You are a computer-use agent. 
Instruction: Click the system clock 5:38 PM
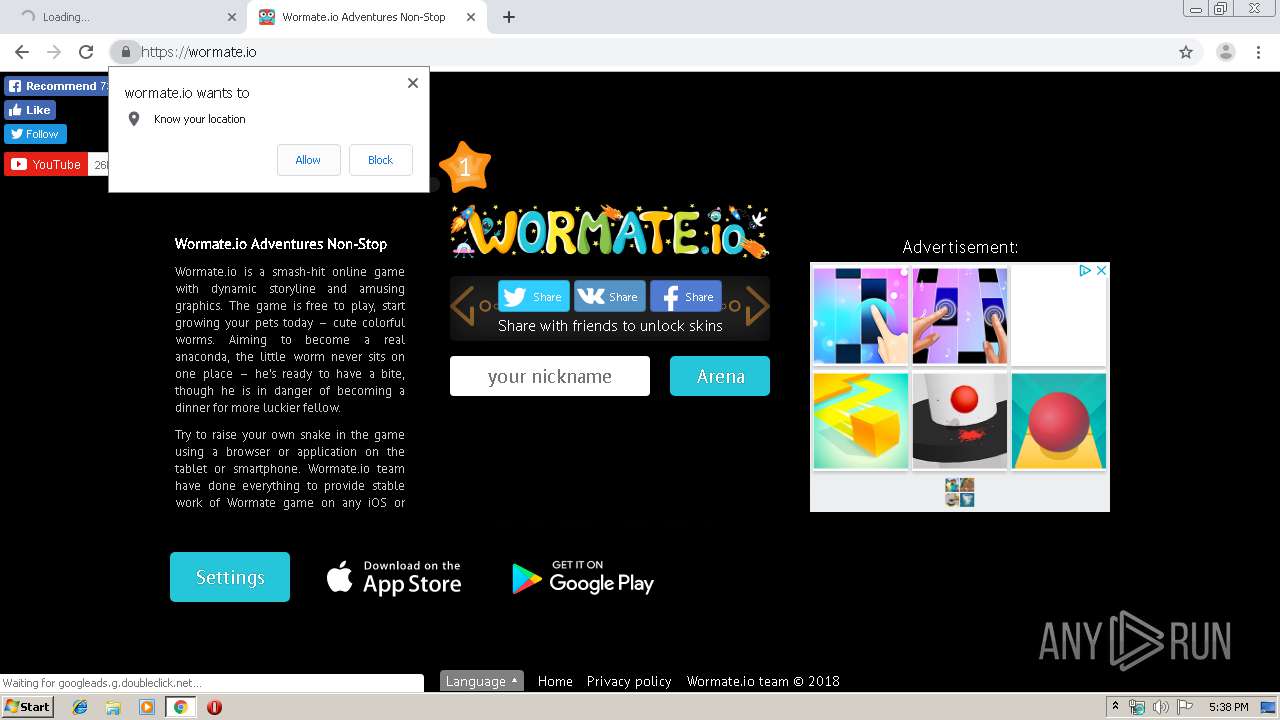(x=1228, y=707)
